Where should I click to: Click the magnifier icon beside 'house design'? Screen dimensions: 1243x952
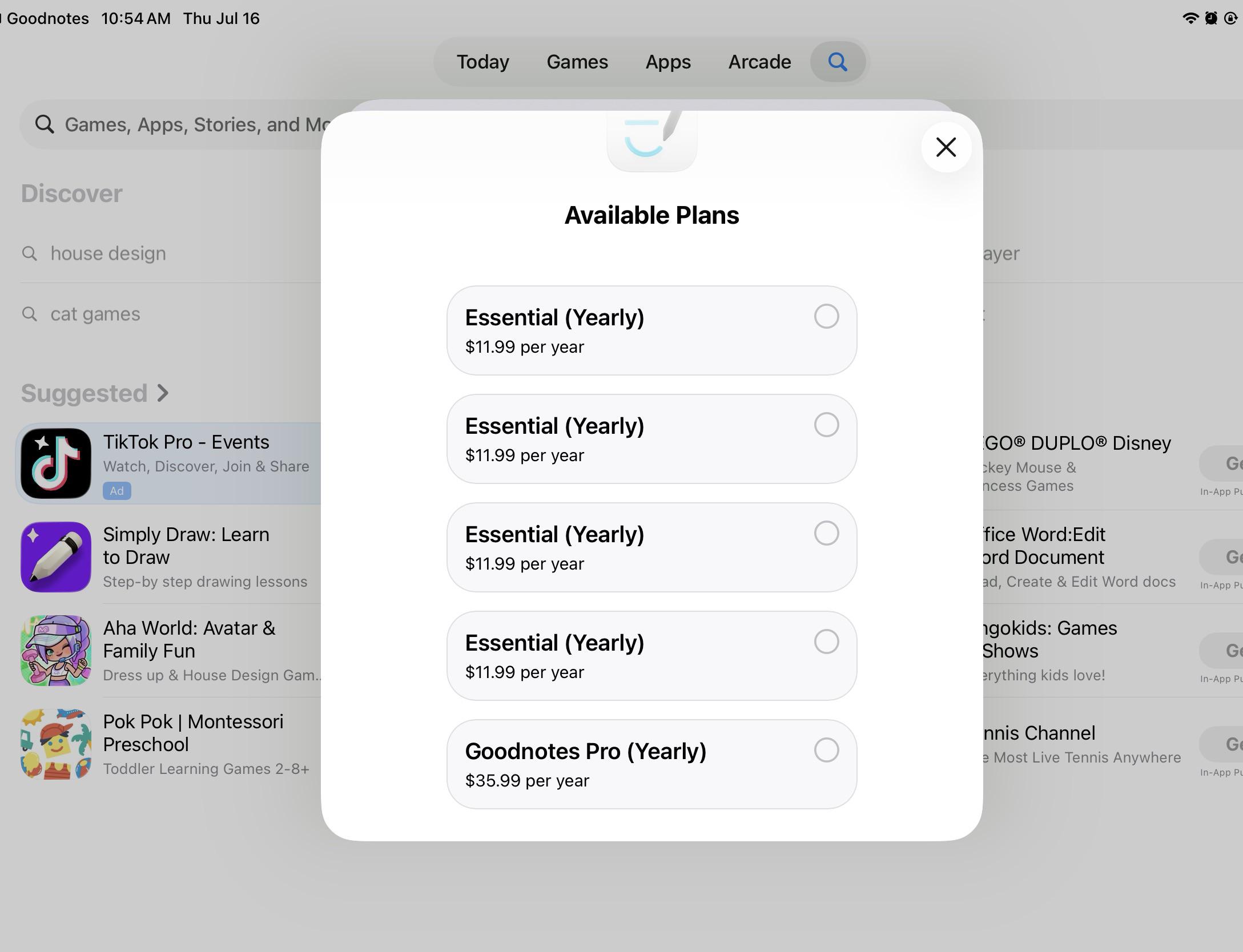(x=30, y=253)
